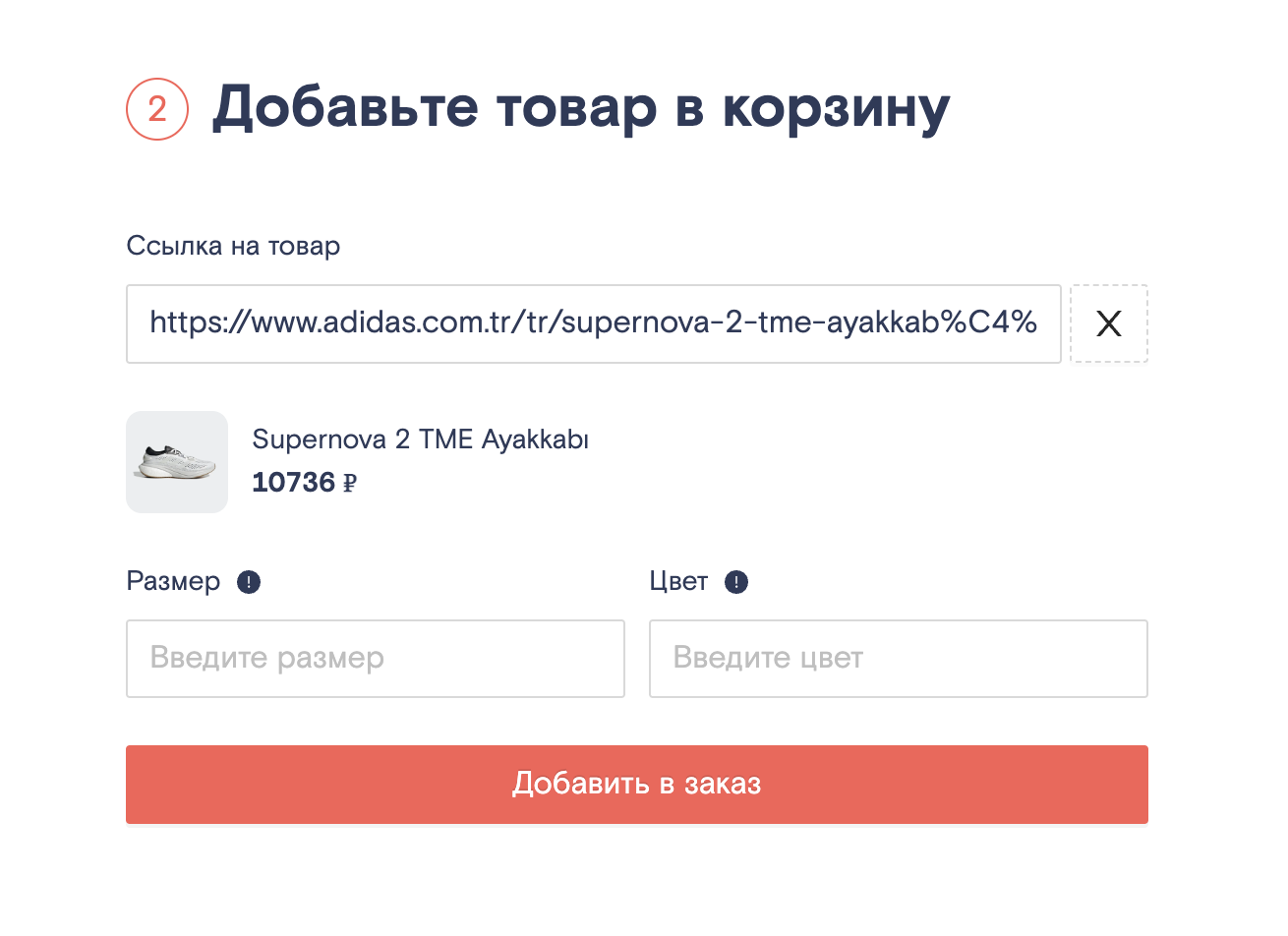The image size is (1288, 936).
Task: Click the circled step number 2 icon
Action: pyautogui.click(x=157, y=109)
